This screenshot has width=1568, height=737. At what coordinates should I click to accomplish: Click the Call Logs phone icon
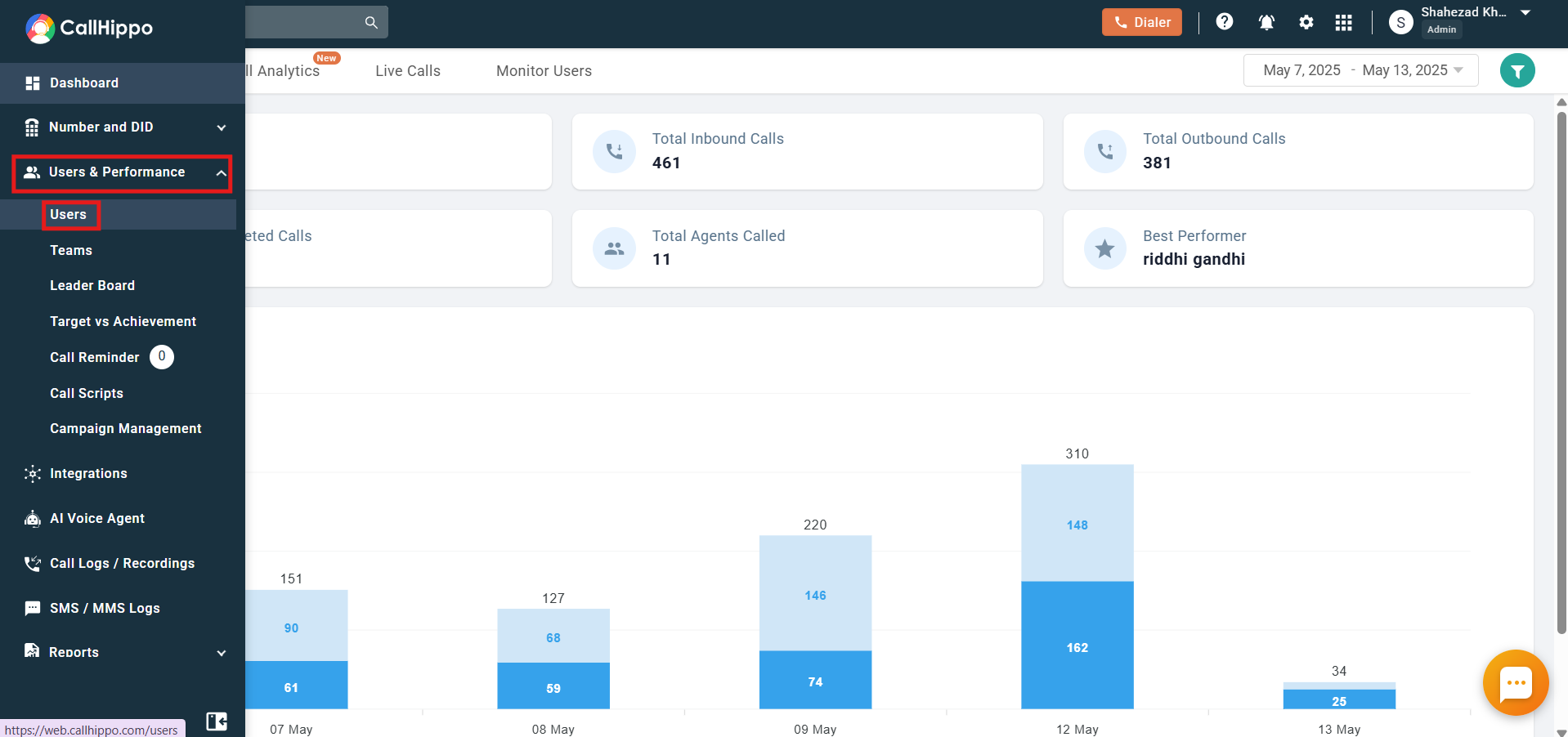(x=33, y=563)
